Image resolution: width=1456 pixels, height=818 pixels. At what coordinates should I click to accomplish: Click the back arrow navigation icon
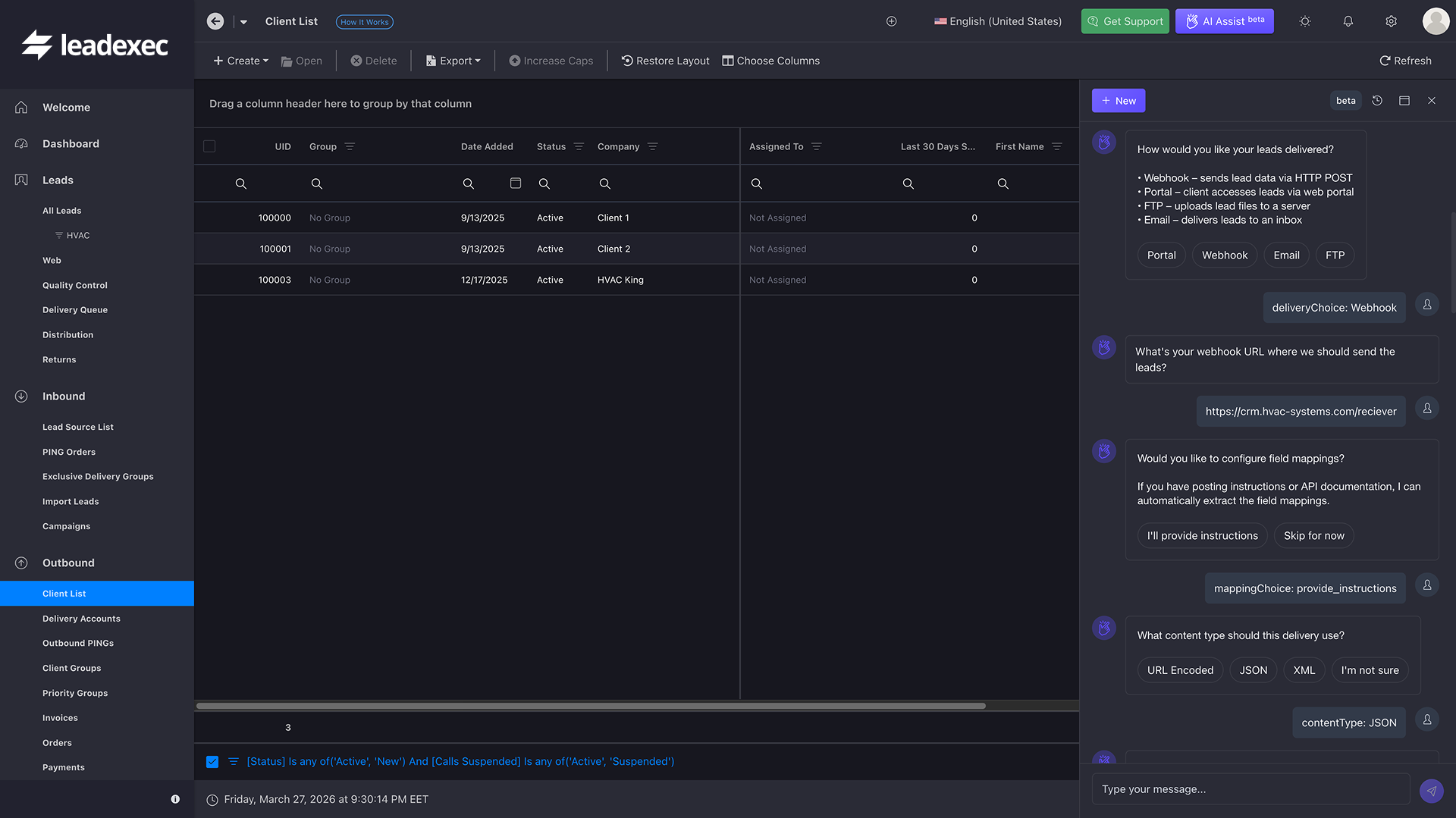215,21
